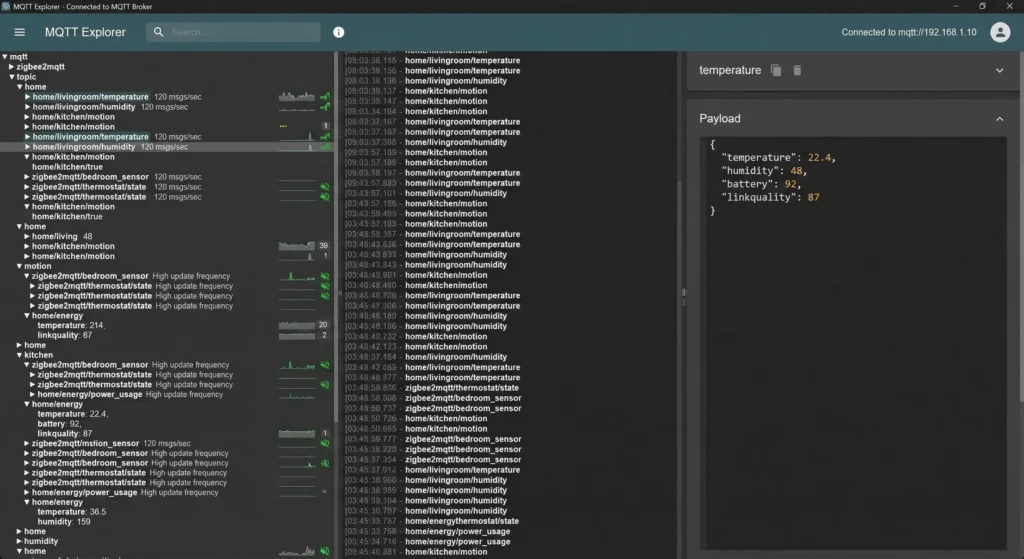Click the payload line "humidity": 48
Image resolution: width=1024 pixels, height=559 pixels.
point(764,171)
